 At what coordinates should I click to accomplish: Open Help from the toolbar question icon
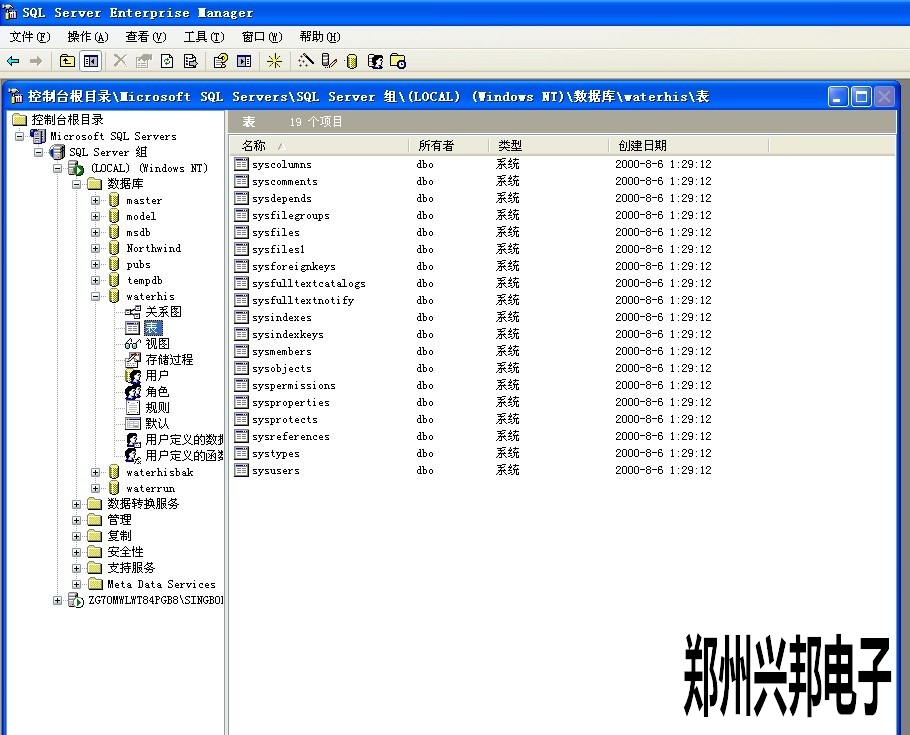[221, 61]
